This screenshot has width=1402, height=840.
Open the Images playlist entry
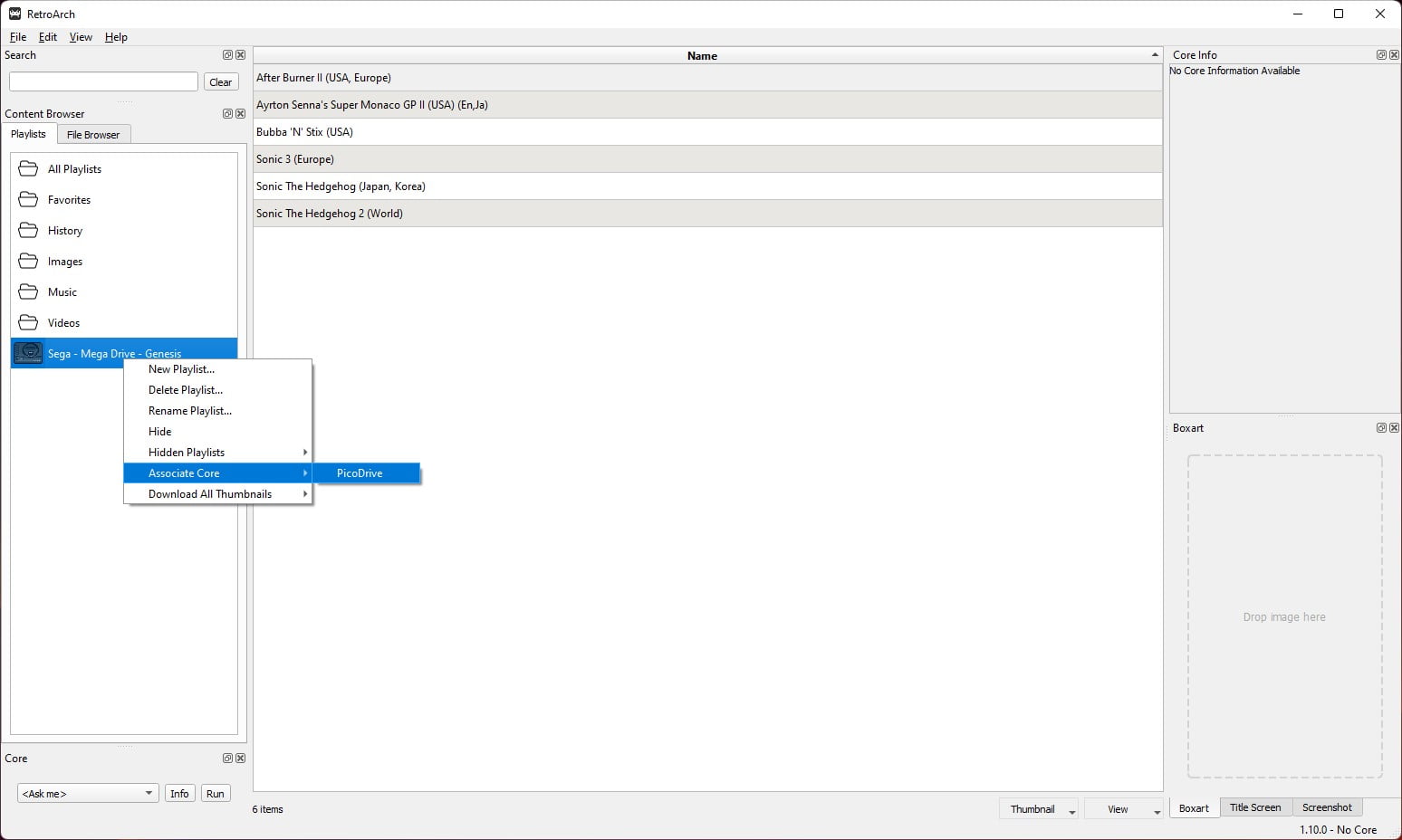pyautogui.click(x=124, y=262)
